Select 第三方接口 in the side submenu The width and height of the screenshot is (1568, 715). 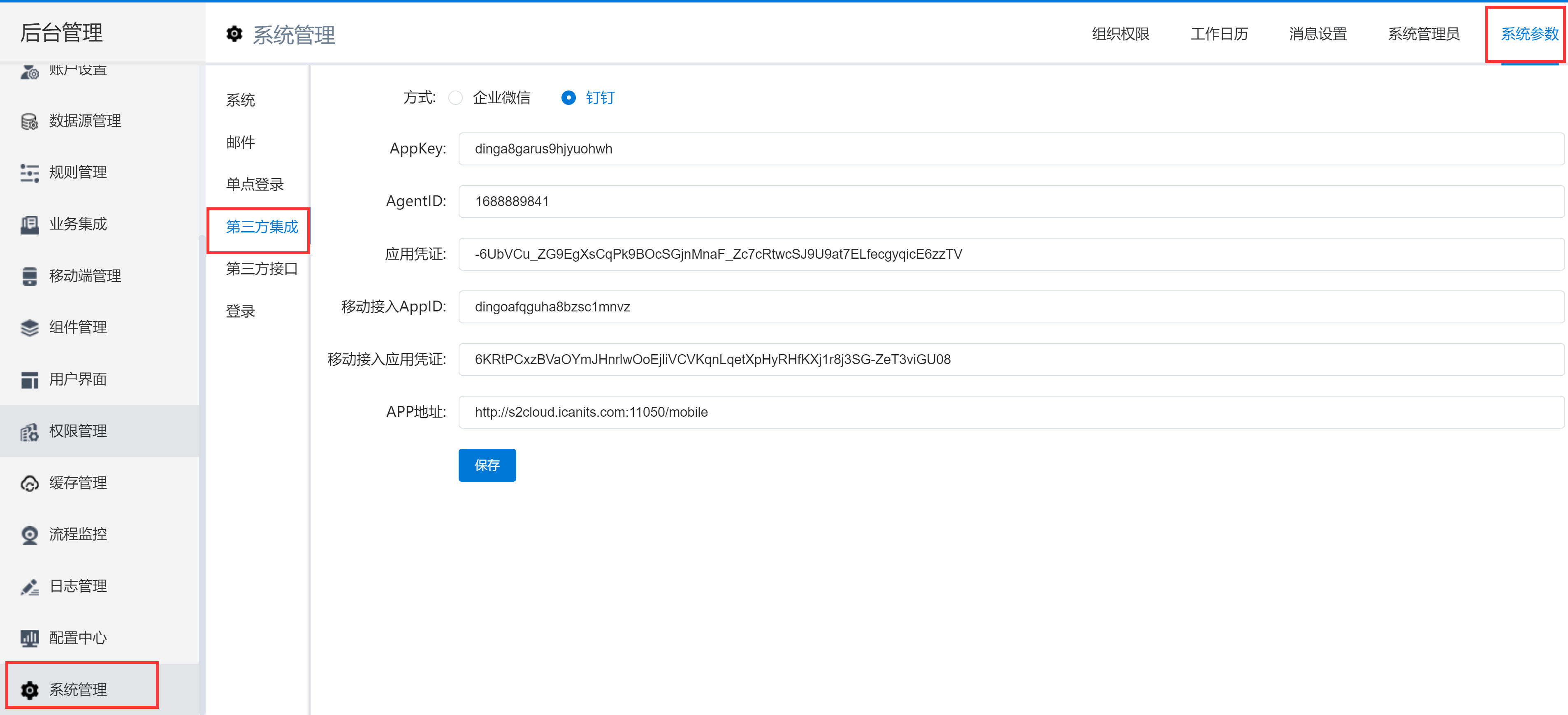pos(261,269)
